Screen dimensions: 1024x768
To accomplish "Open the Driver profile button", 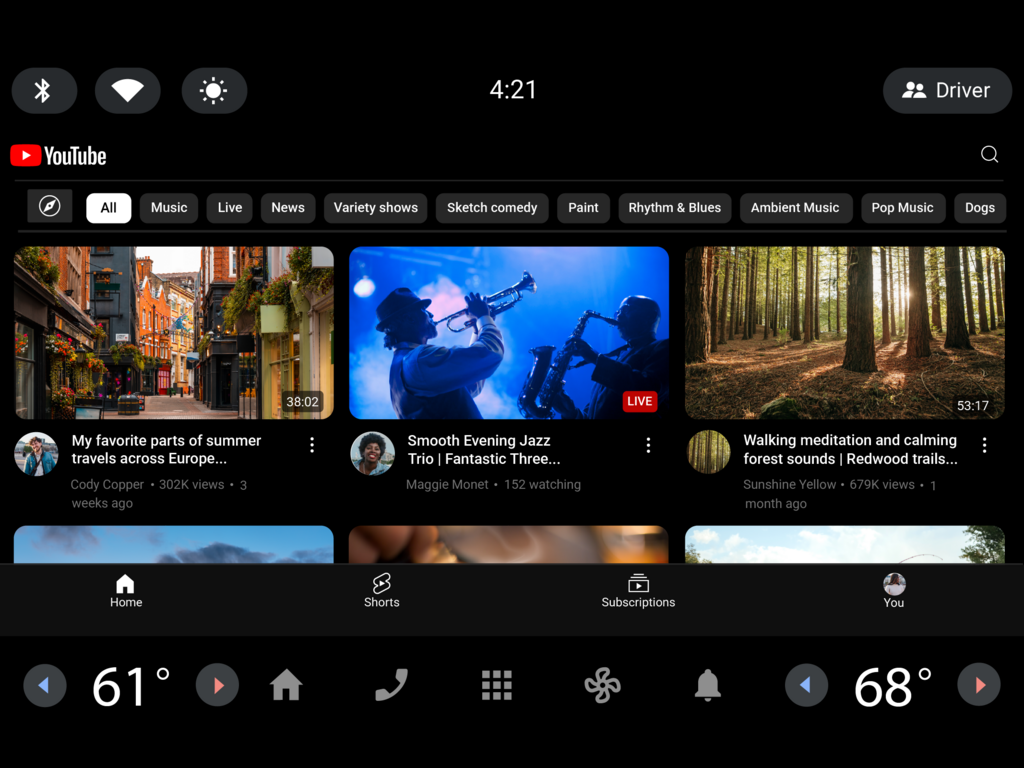I will 946,90.
